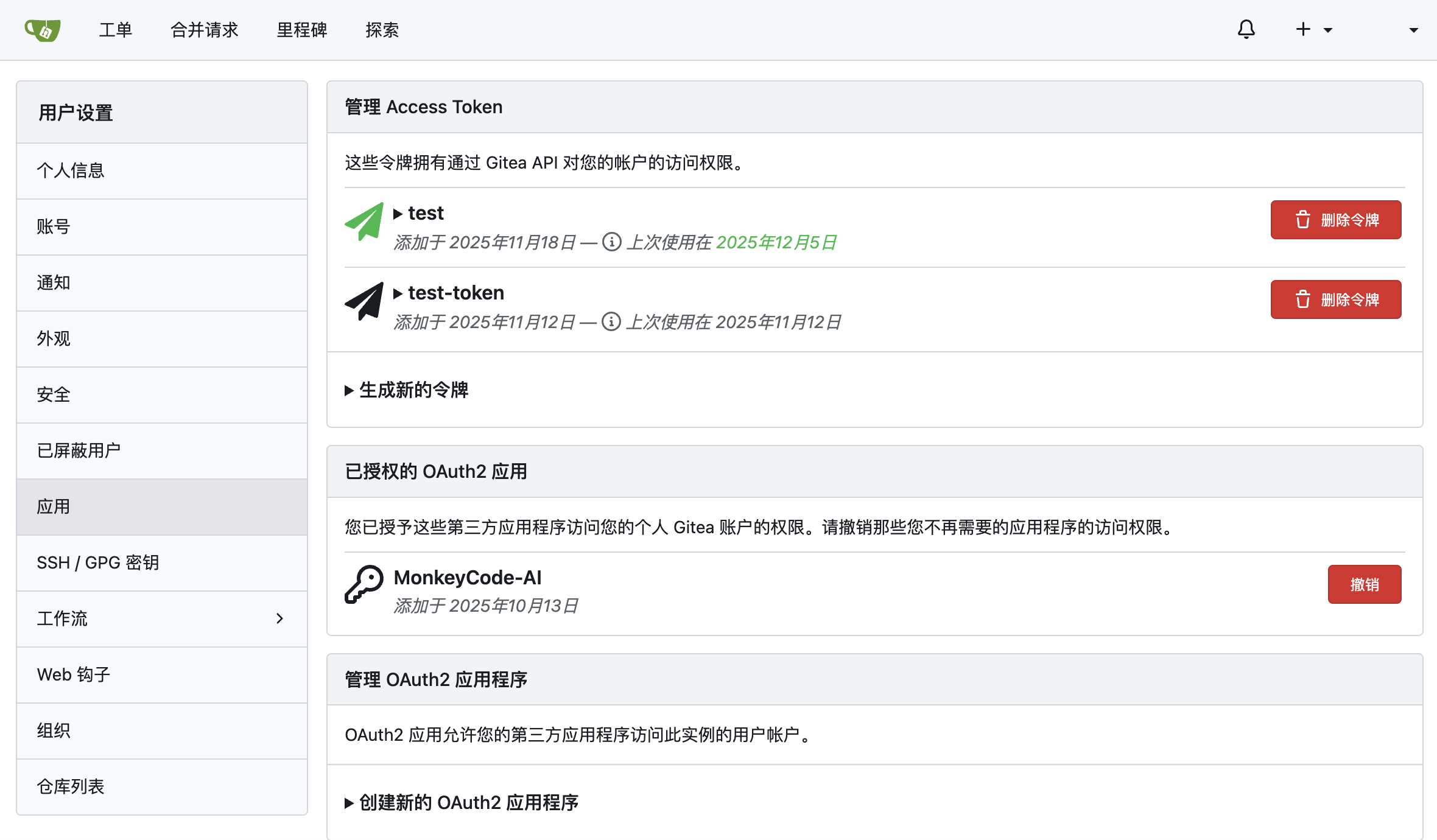Screen dimensions: 1437x840
Task: Open the user profile dropdown arrow
Action: point(1413,30)
